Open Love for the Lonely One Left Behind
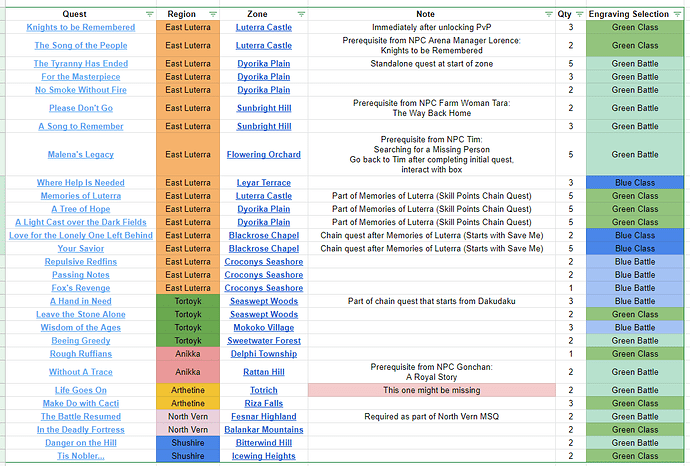This screenshot has width=690, height=466. [81, 235]
